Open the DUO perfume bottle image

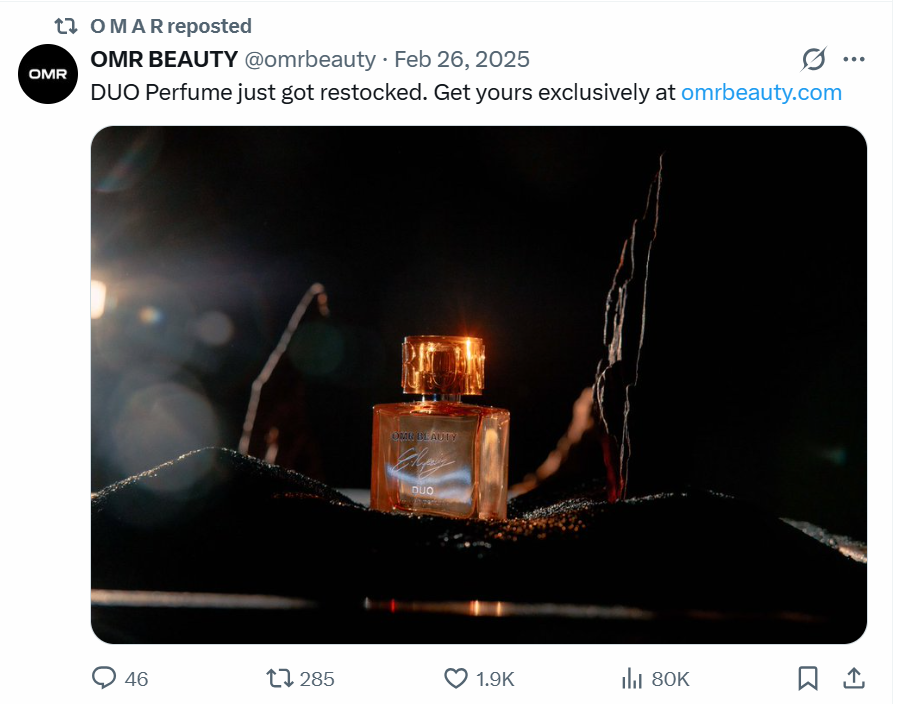point(479,384)
